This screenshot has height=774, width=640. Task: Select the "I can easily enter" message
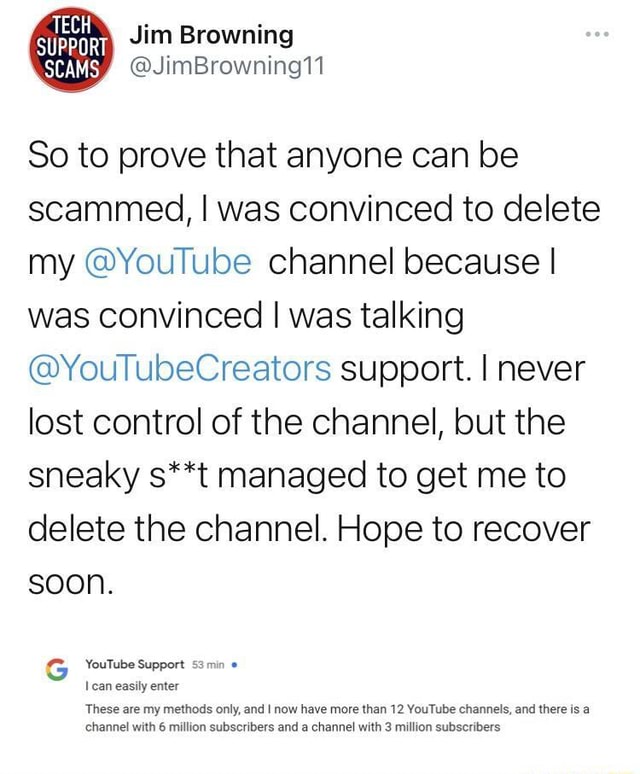pyautogui.click(x=132, y=685)
